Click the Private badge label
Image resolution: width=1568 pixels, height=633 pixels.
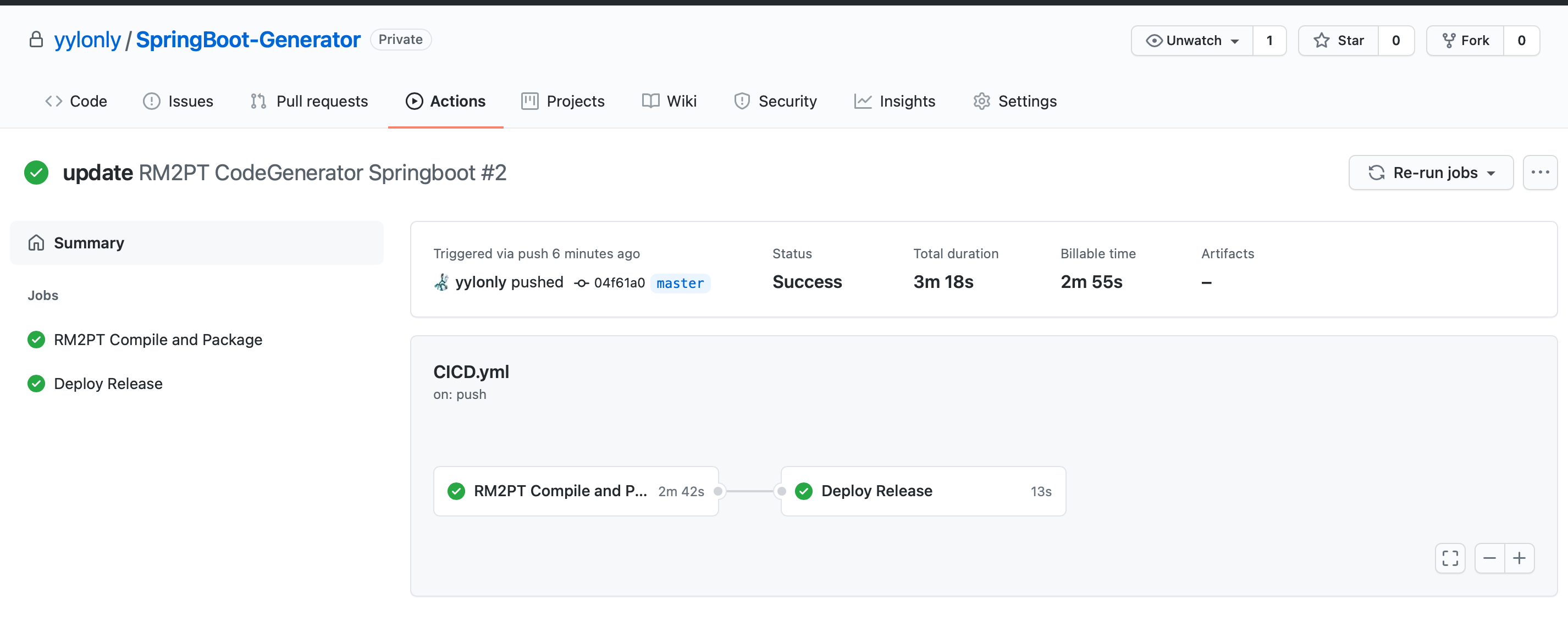(x=400, y=40)
